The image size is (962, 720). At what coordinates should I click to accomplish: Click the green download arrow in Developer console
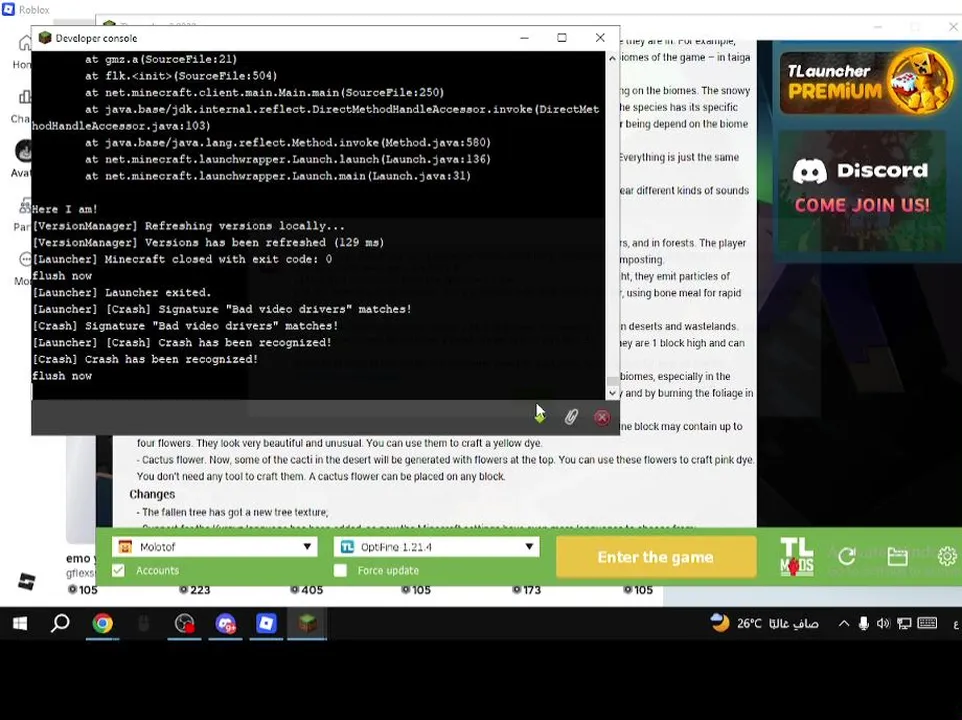(x=539, y=417)
